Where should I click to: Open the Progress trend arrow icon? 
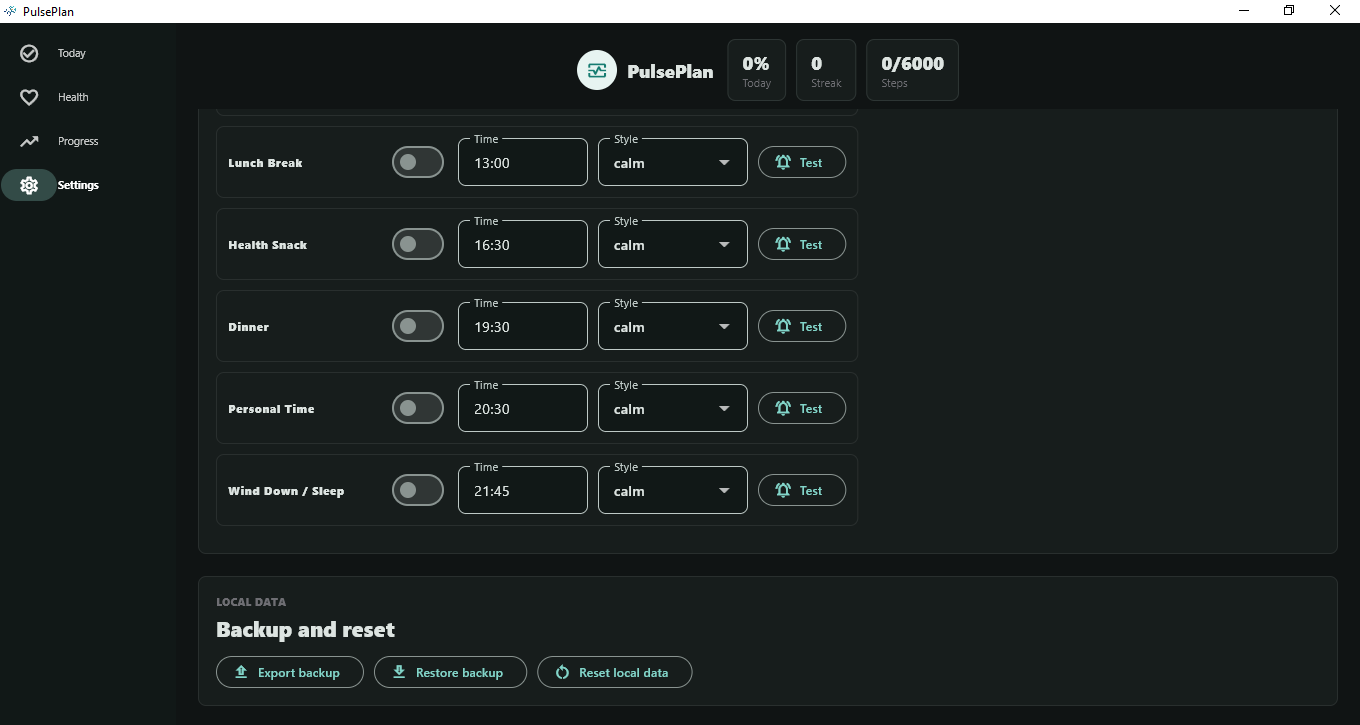pyautogui.click(x=29, y=141)
